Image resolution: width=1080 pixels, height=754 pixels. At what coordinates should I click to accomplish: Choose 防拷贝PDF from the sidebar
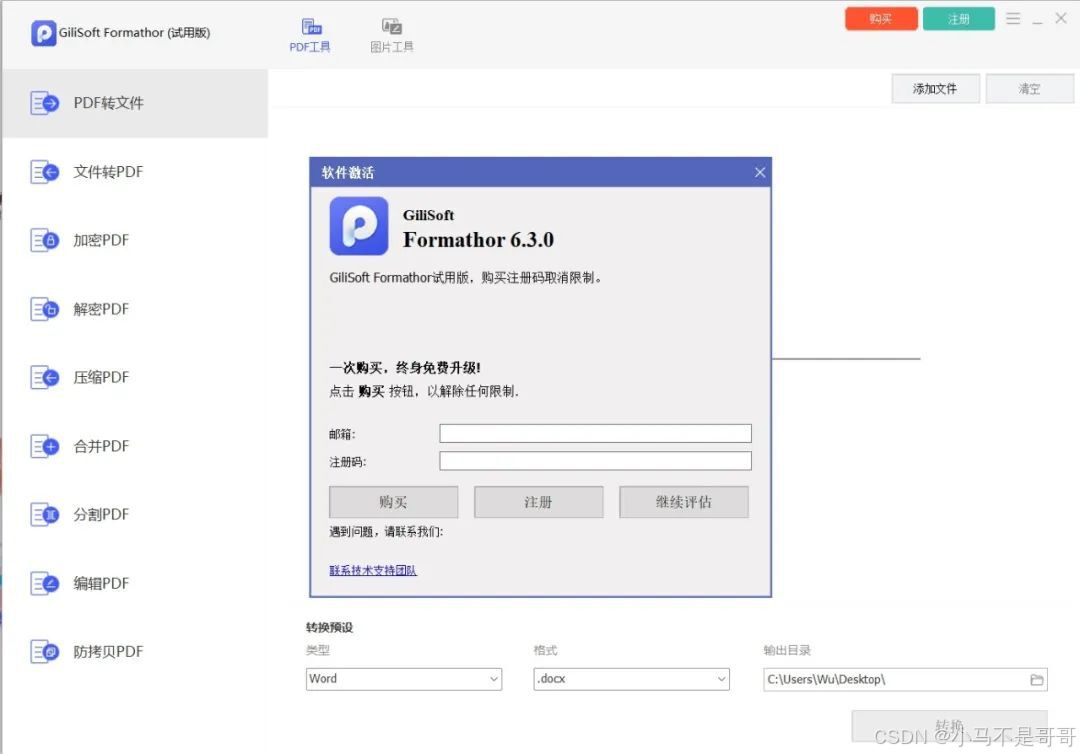pos(135,651)
